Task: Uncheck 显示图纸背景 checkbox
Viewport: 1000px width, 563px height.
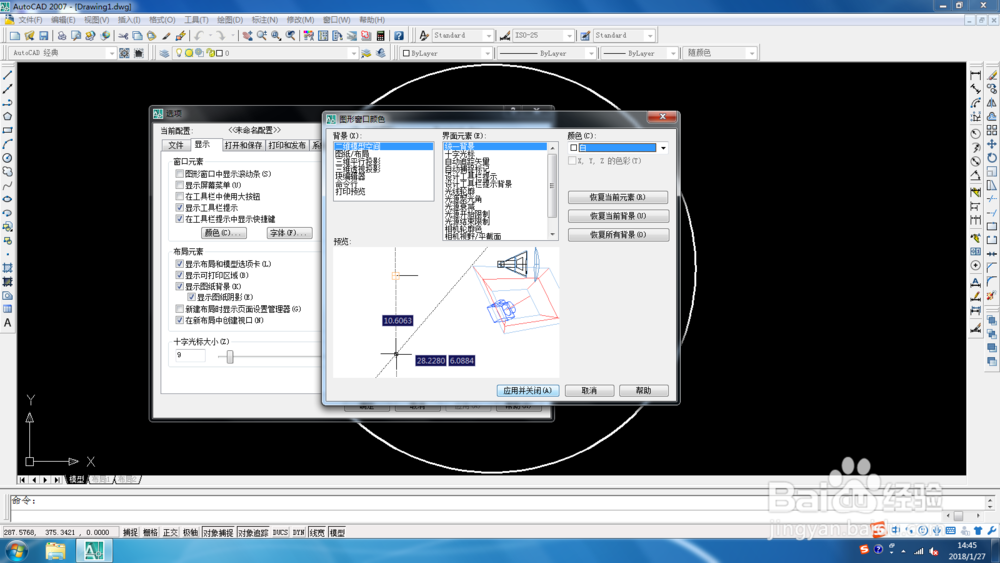Action: (179, 286)
